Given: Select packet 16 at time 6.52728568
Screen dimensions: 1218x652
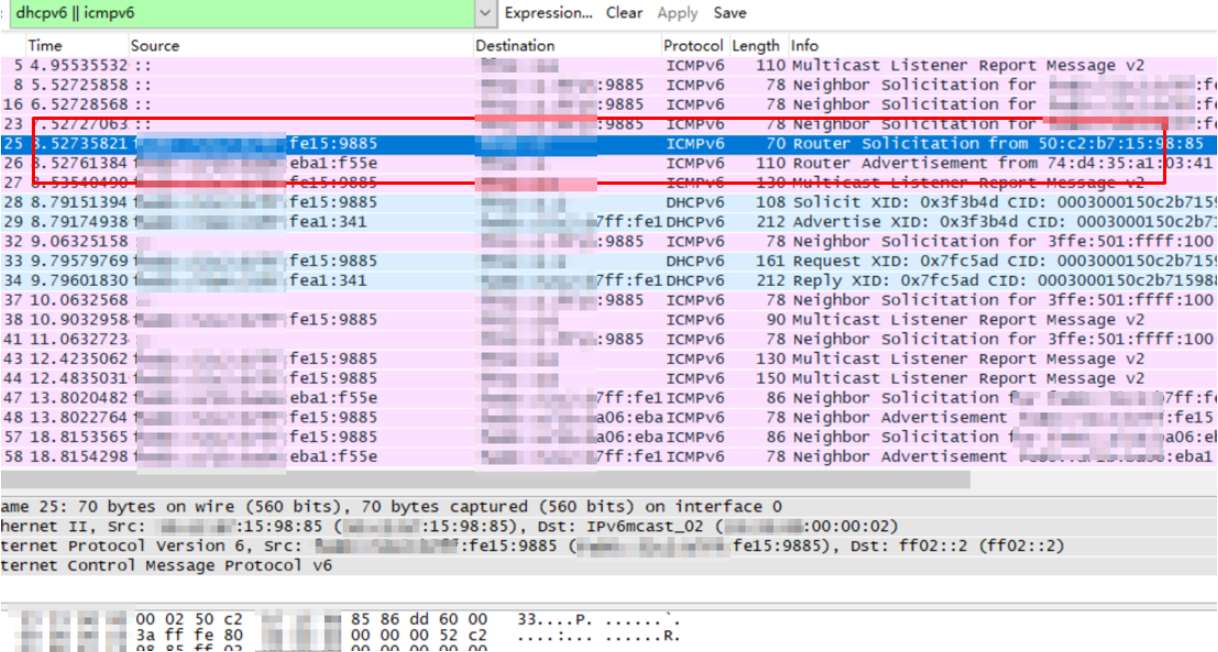Looking at the screenshot, I should (609, 104).
